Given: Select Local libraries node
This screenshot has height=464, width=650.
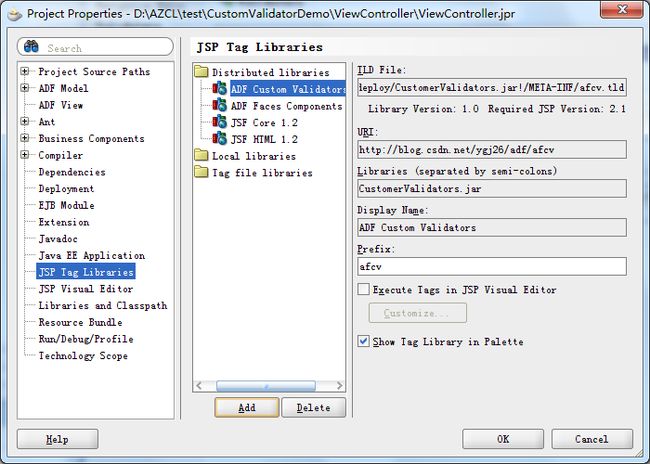Looking at the screenshot, I should (x=254, y=156).
